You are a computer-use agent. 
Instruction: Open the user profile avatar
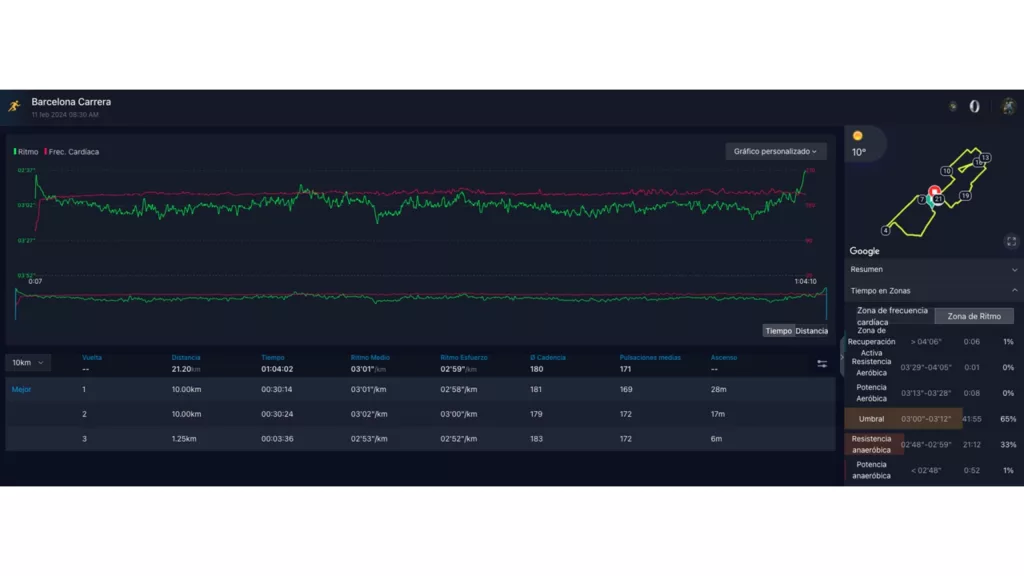pyautogui.click(x=1008, y=106)
